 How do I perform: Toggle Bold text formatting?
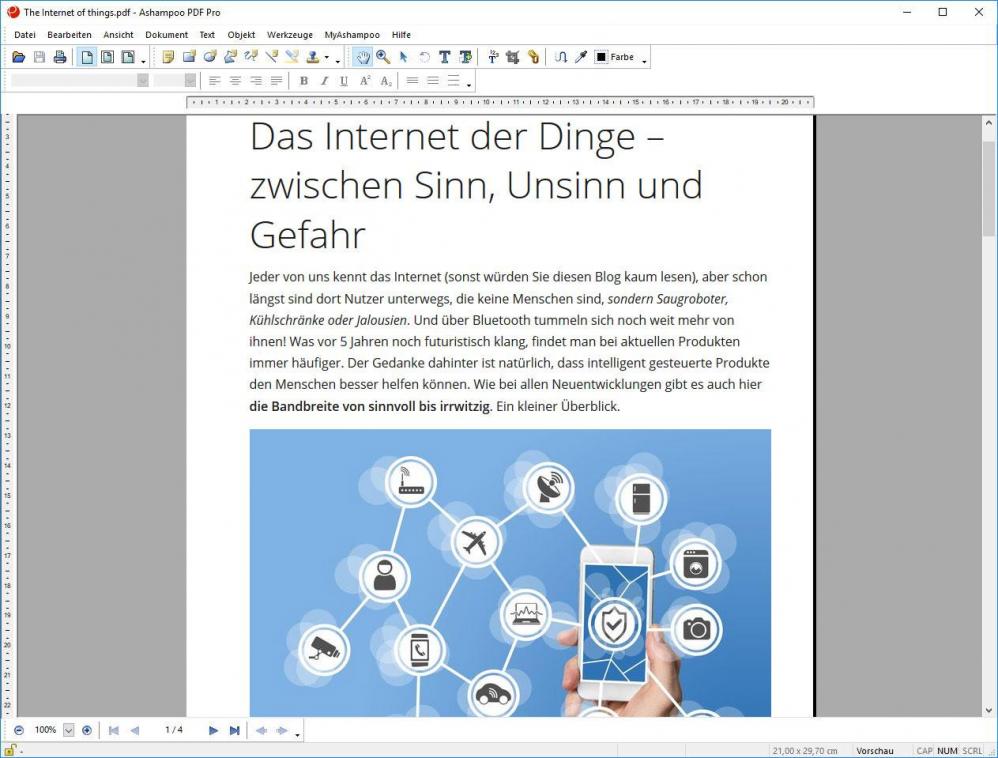tap(304, 81)
